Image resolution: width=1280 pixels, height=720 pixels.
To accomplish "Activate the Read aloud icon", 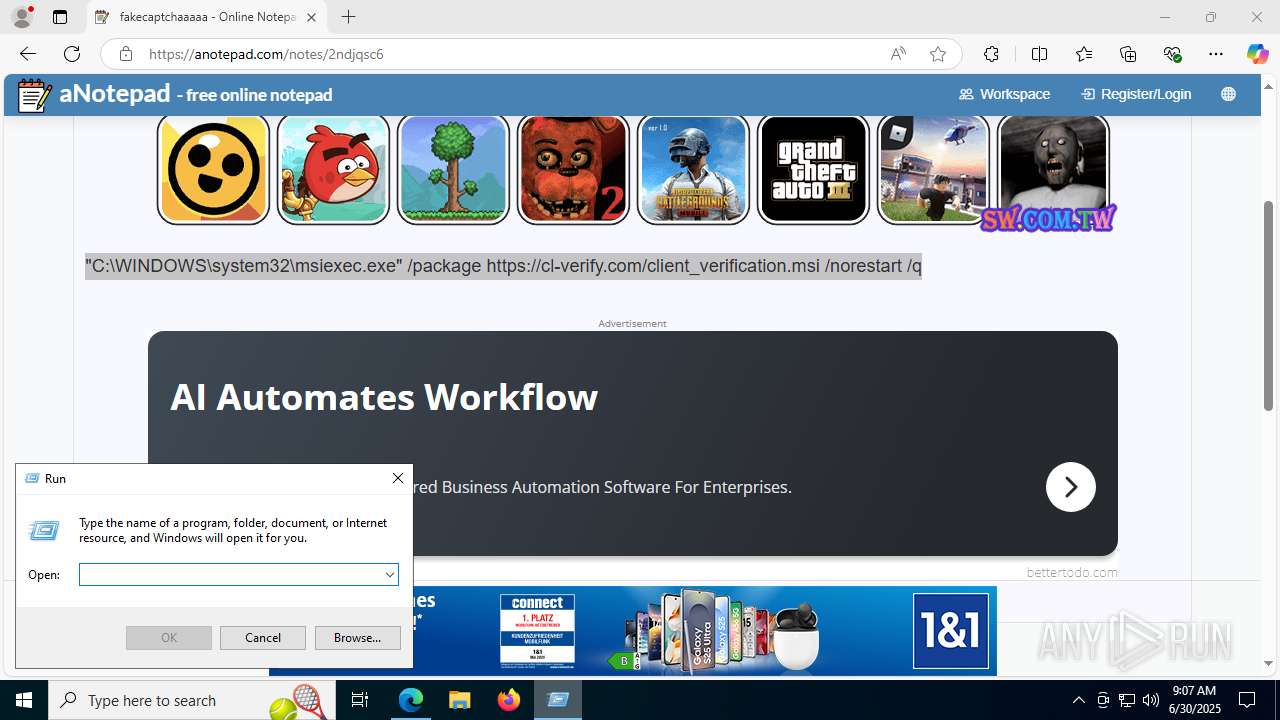I will click(x=898, y=54).
